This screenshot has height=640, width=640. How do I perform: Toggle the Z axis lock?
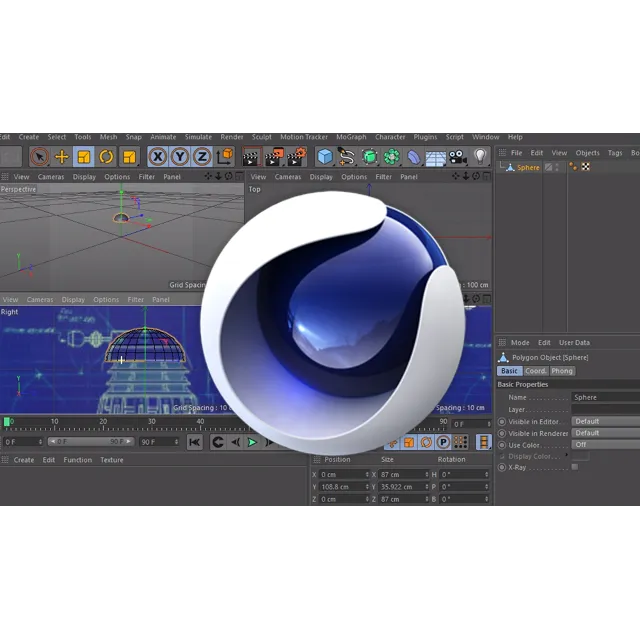[x=202, y=156]
